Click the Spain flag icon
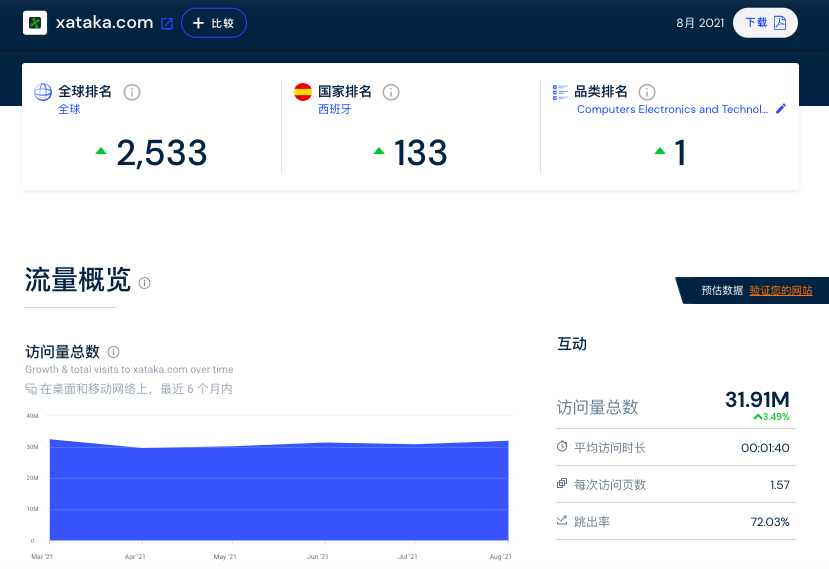The image size is (829, 569). (303, 92)
